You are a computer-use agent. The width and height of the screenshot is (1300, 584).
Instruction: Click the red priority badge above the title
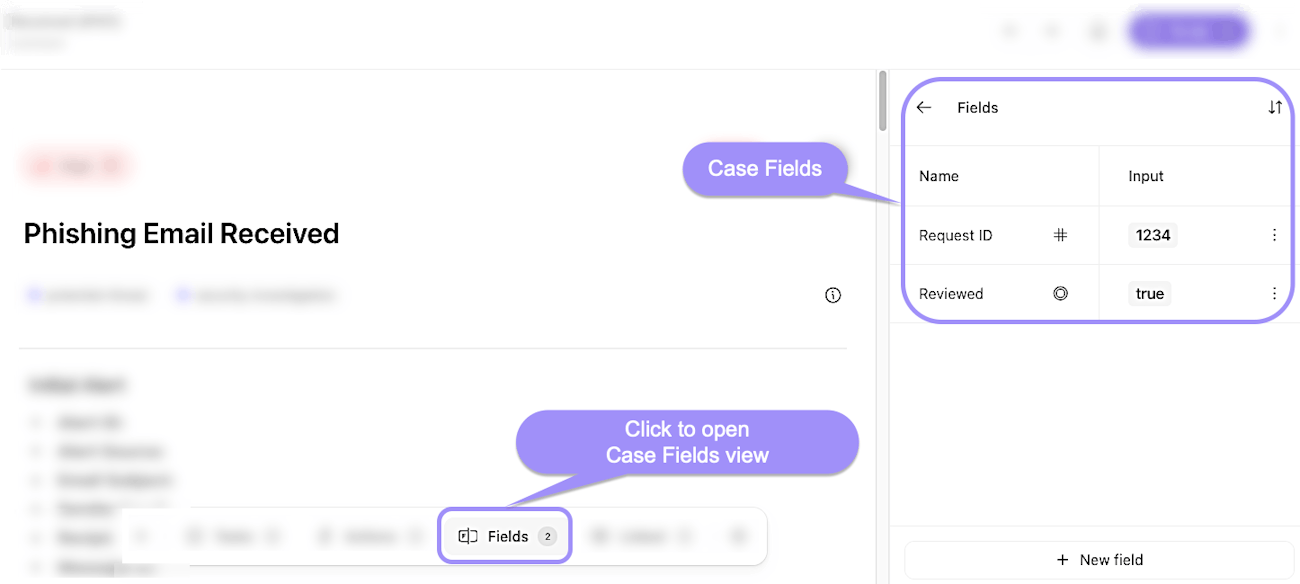point(76,167)
